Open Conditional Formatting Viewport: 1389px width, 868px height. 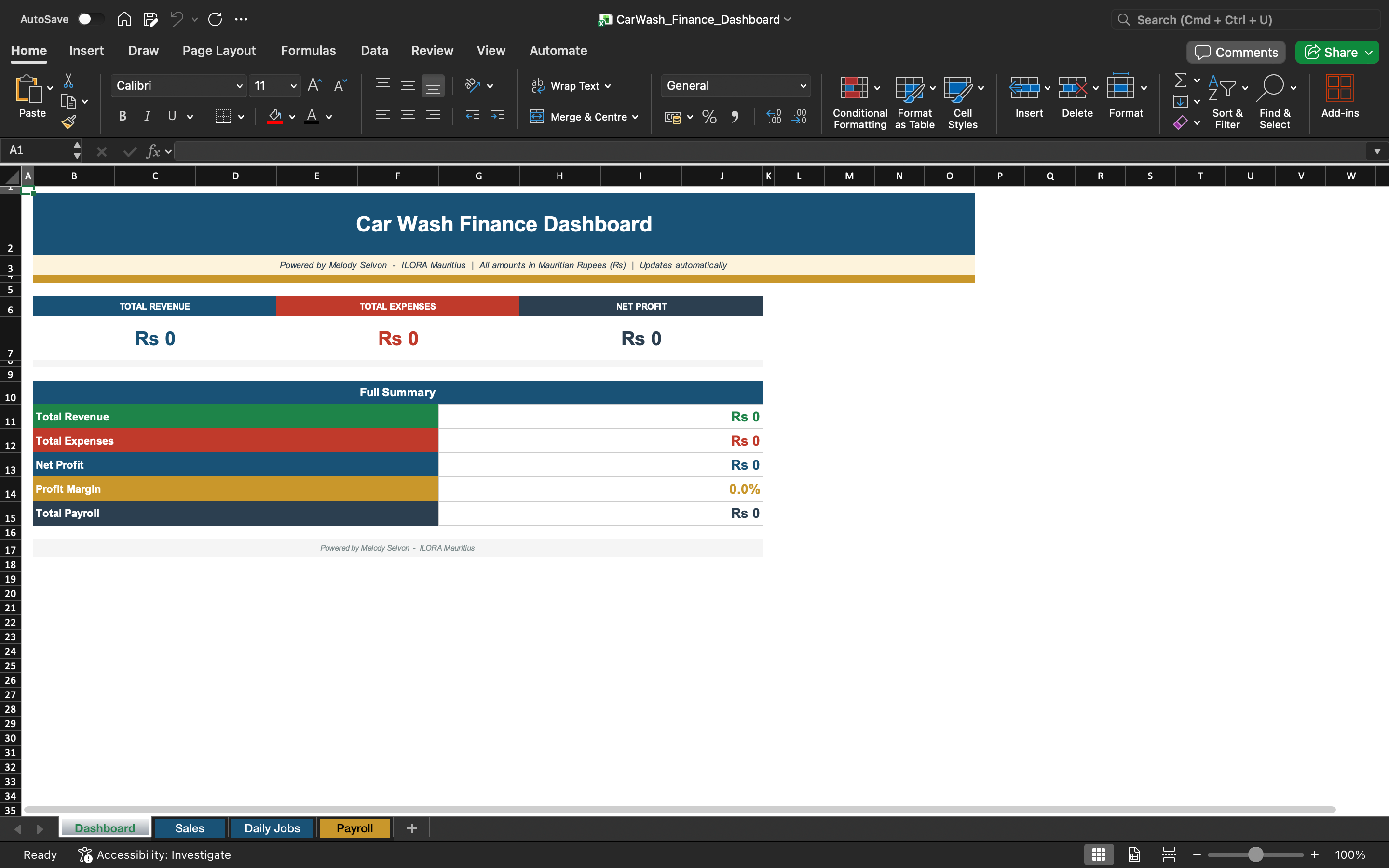(x=860, y=103)
